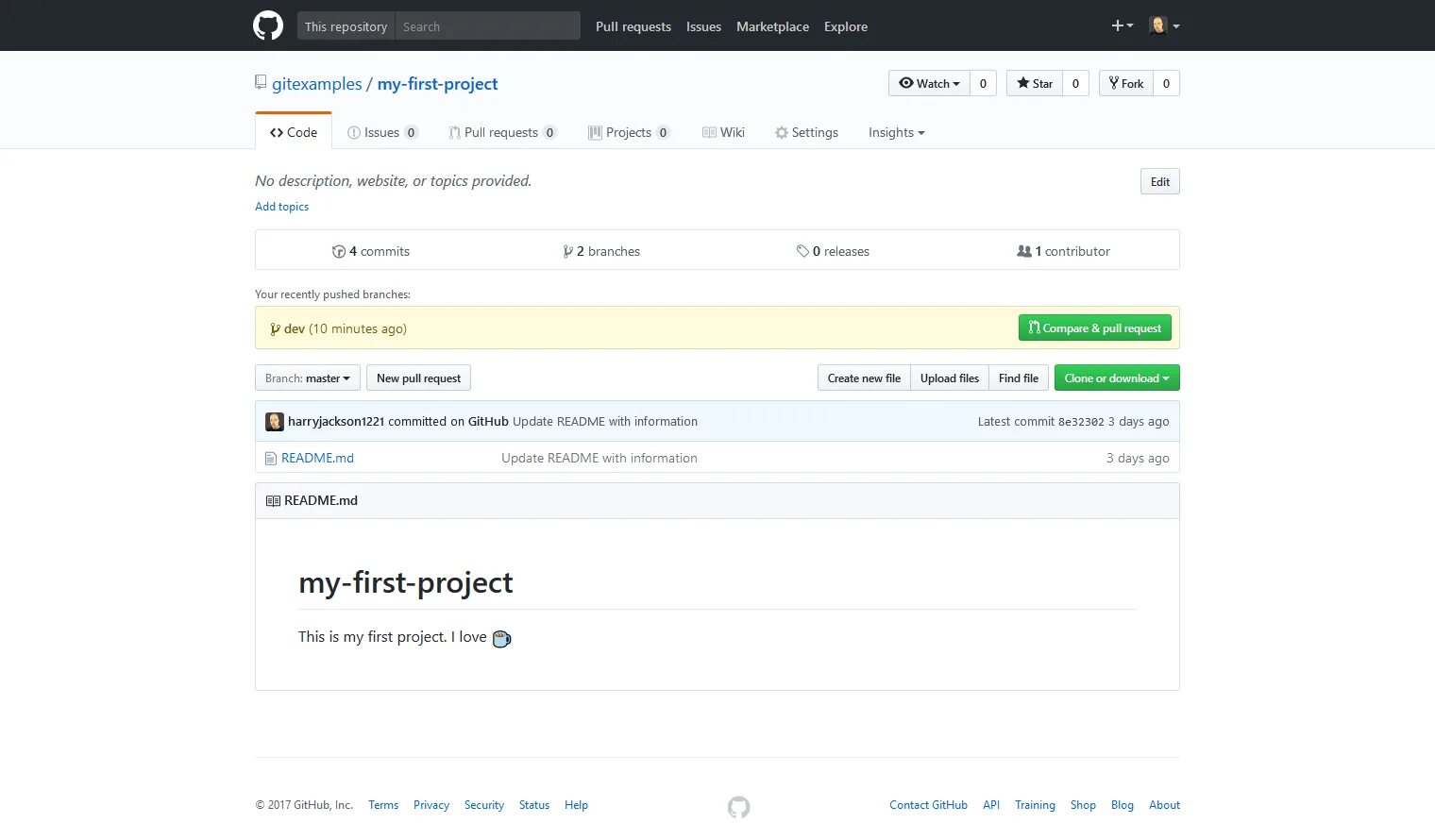View the 2 branches

click(601, 251)
